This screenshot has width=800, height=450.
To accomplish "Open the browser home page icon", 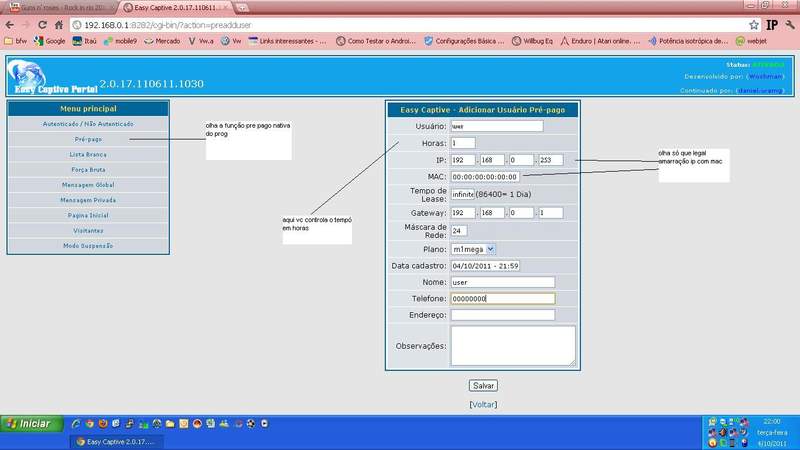I will [x=59, y=25].
